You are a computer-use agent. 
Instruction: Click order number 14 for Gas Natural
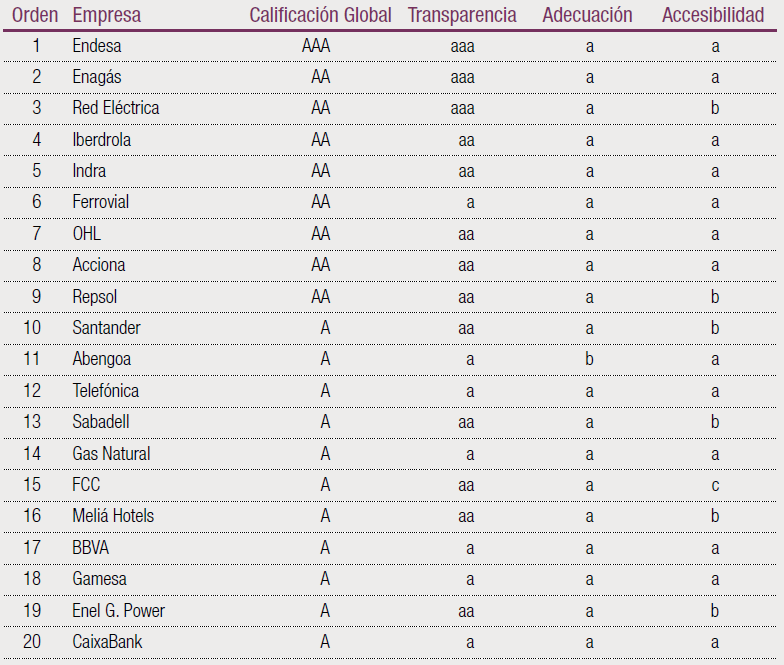(32, 454)
